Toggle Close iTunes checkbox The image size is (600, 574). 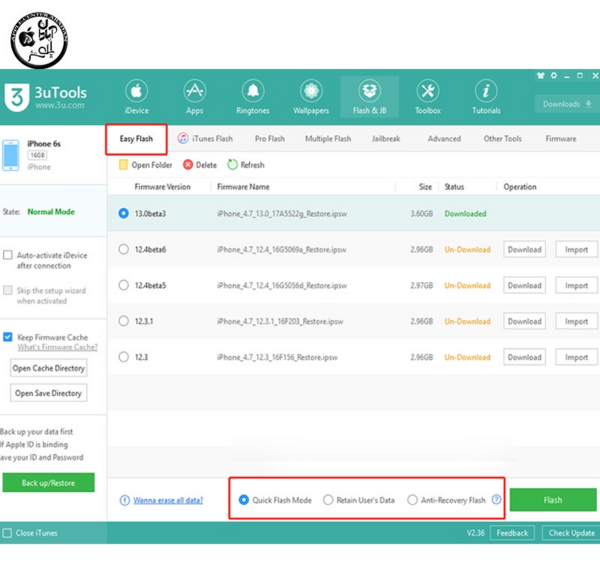[7, 533]
